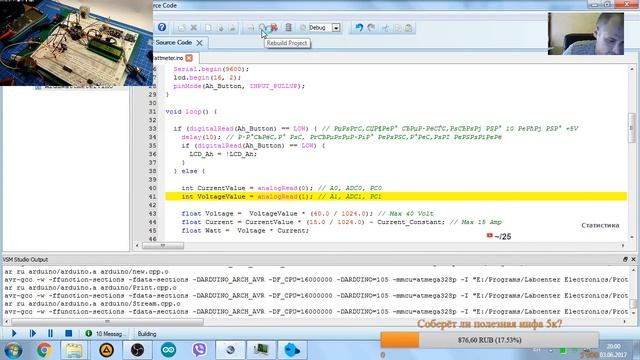Click the greyed new file toolbar icon

click(208, 28)
